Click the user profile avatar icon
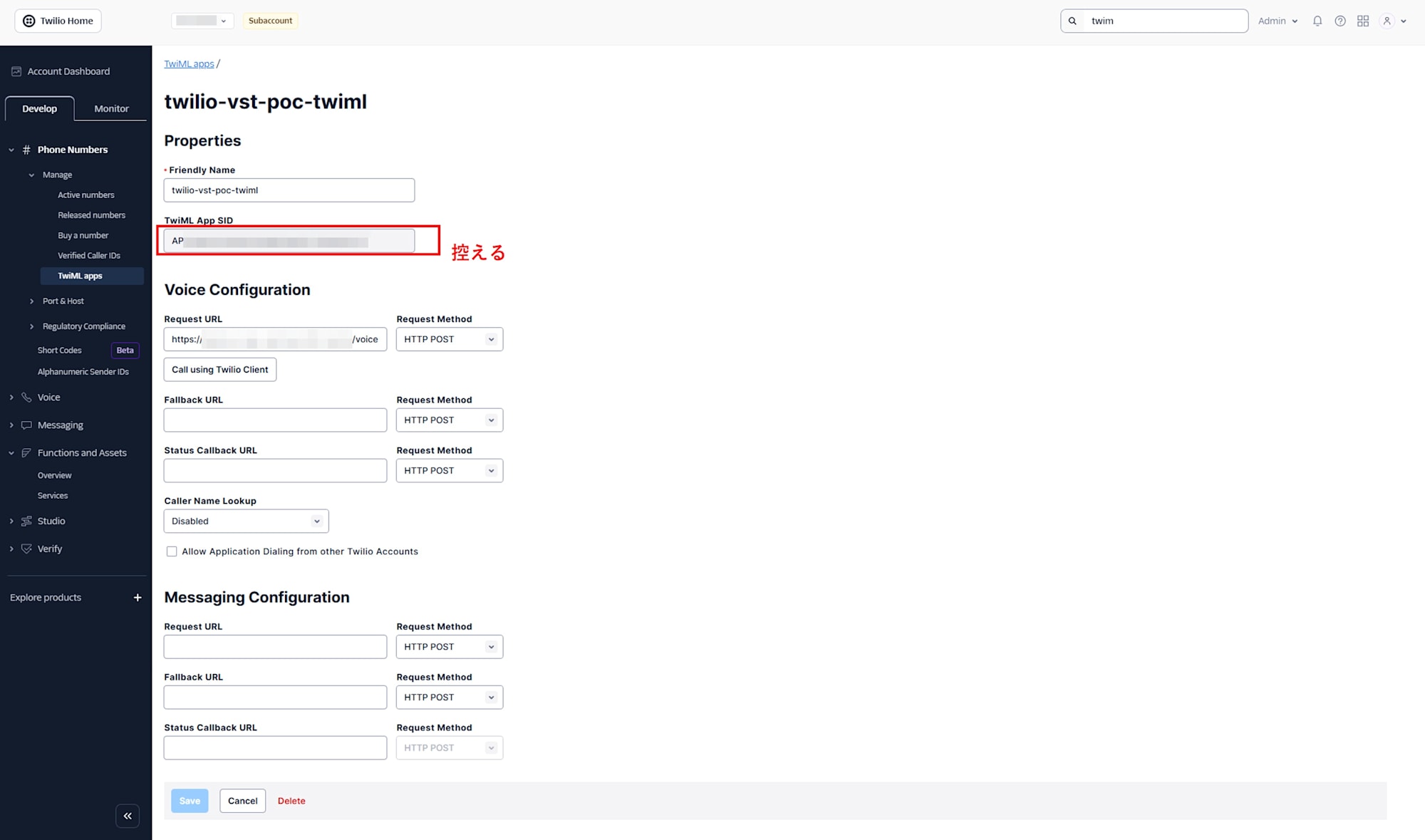The image size is (1425, 840). click(x=1387, y=21)
